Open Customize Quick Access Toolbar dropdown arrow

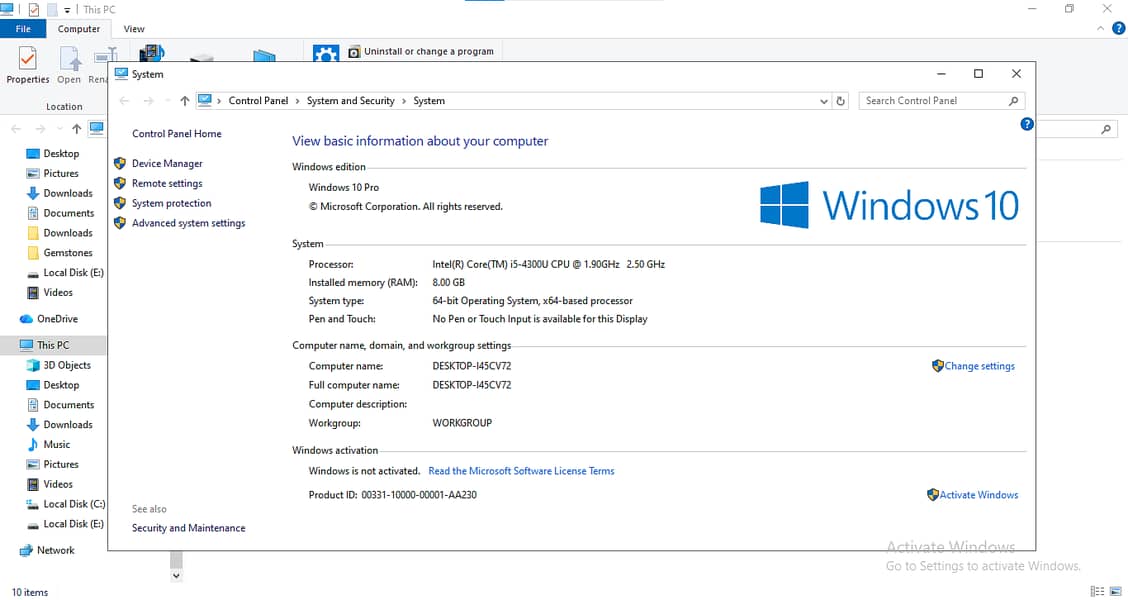pyautogui.click(x=67, y=10)
